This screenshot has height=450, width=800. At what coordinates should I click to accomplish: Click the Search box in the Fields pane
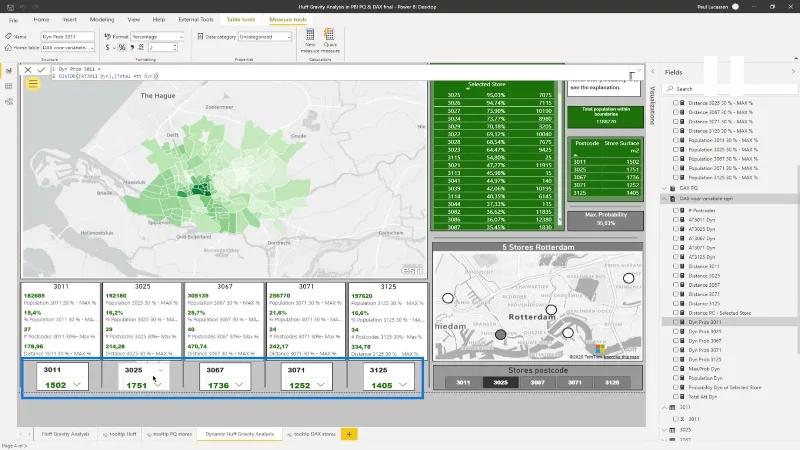730,89
